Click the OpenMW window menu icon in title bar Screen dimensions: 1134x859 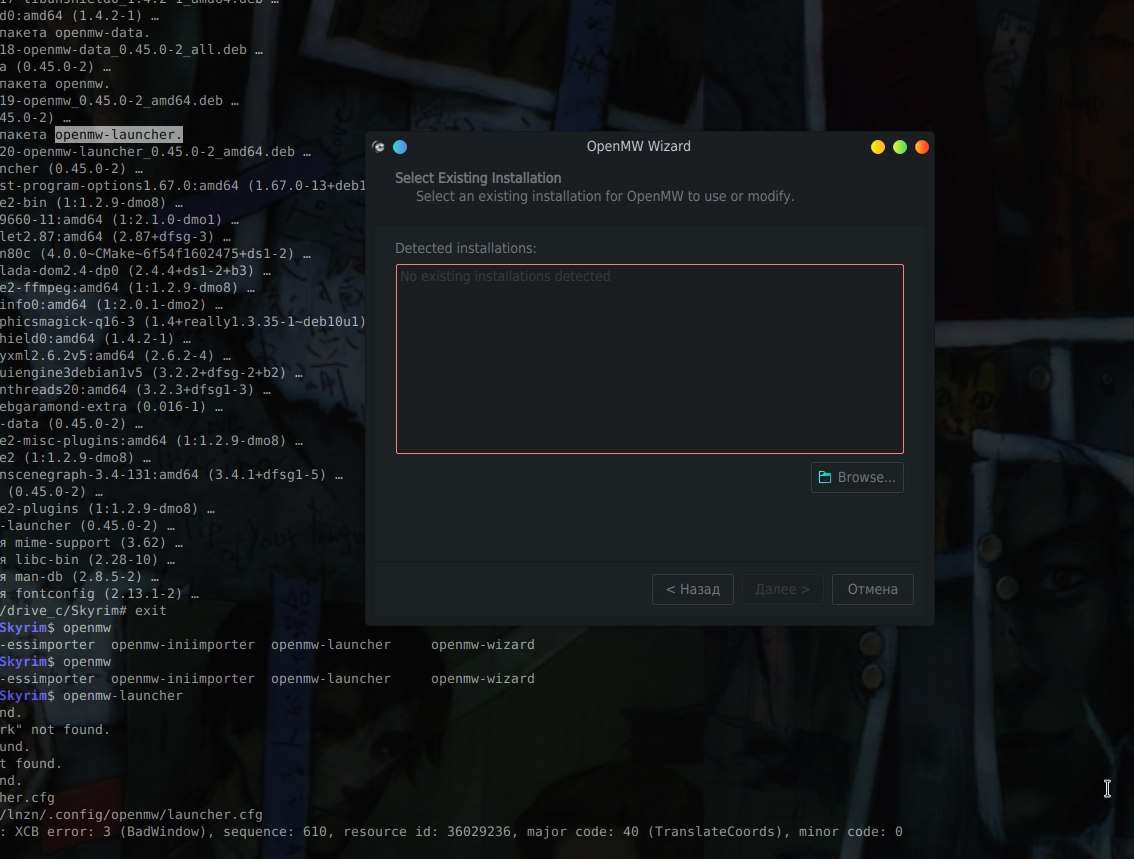(x=378, y=147)
